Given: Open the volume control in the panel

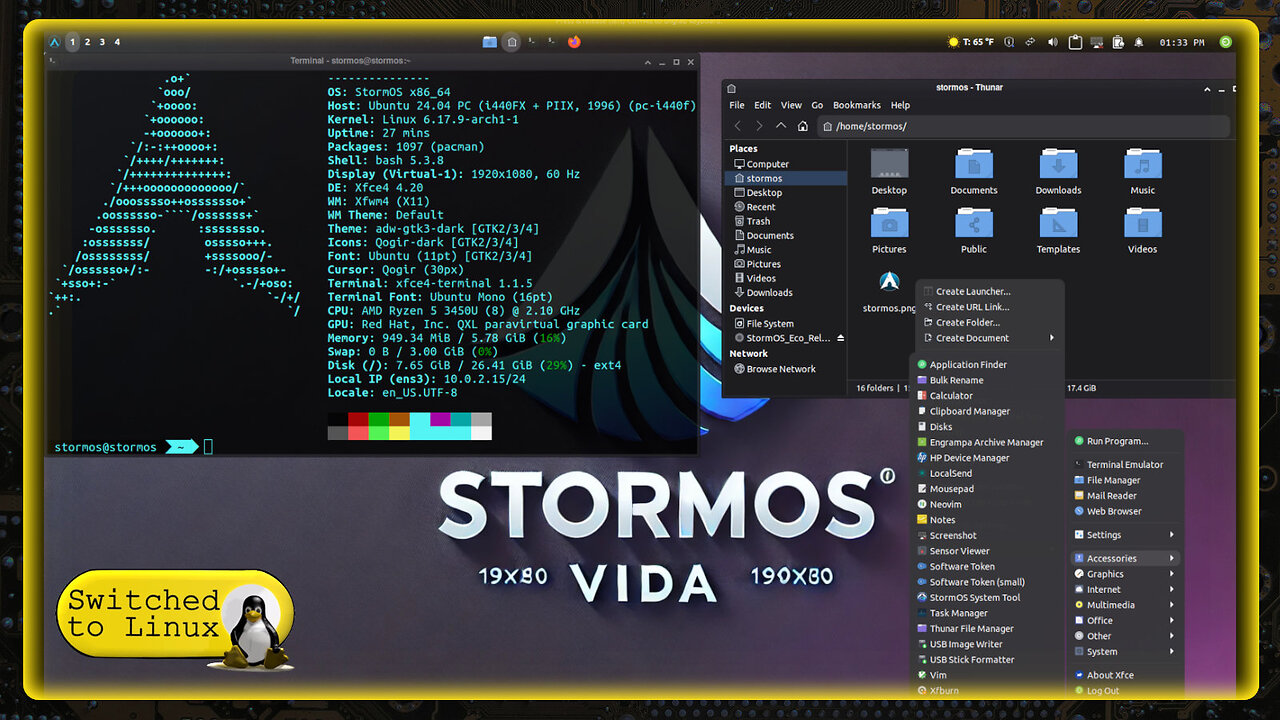Looking at the screenshot, I should pos(1052,42).
